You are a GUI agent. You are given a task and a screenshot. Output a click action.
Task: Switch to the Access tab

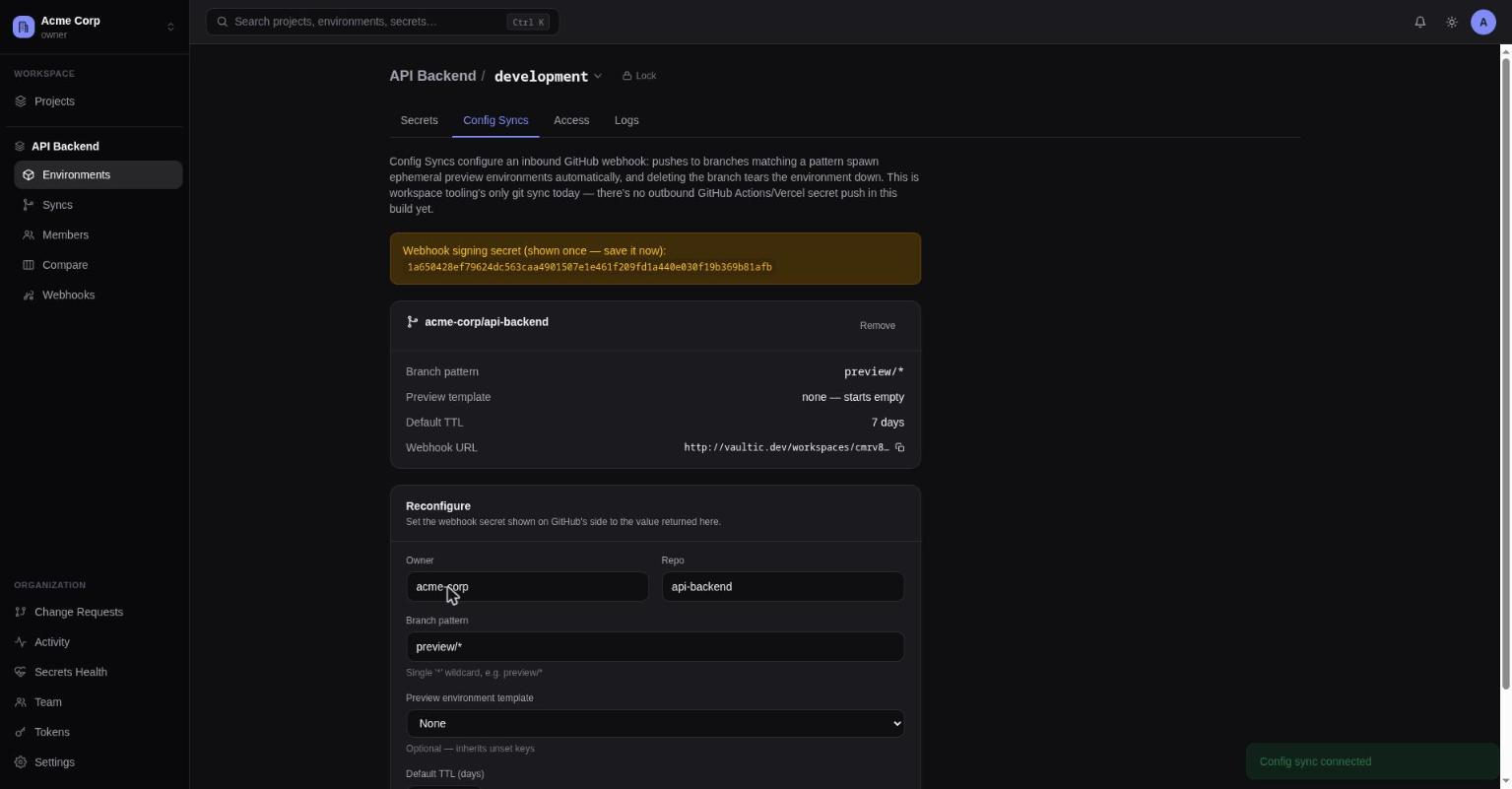pyautogui.click(x=571, y=120)
